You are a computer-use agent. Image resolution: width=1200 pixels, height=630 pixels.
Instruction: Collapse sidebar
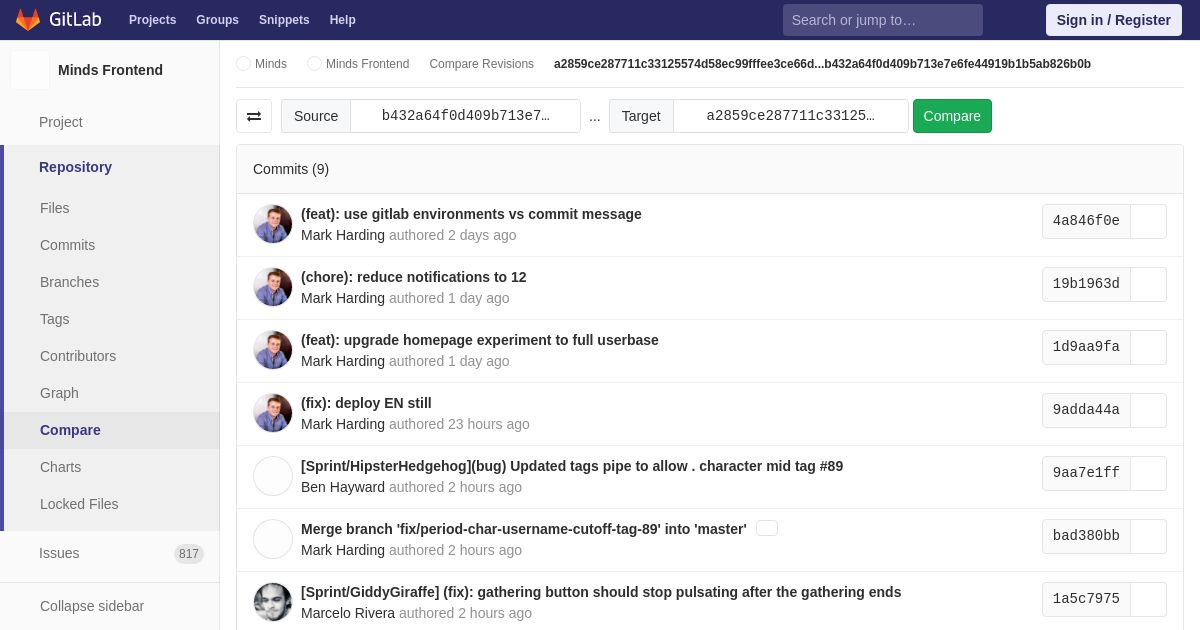92,606
